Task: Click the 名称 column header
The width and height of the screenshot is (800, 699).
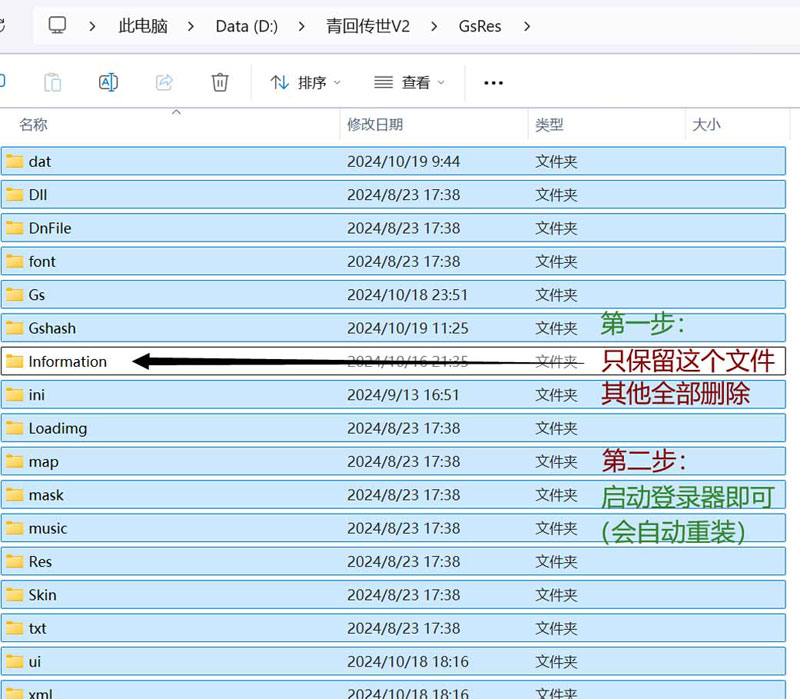Action: pyautogui.click(x=34, y=125)
